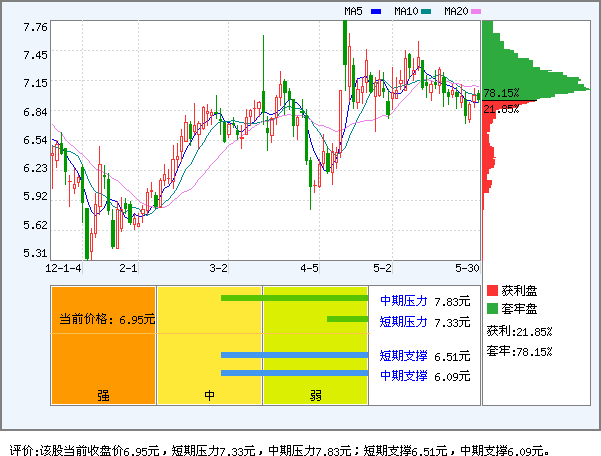This screenshot has width=601, height=456.
Task: Click the 获利:21.85% text
Action: point(519,331)
